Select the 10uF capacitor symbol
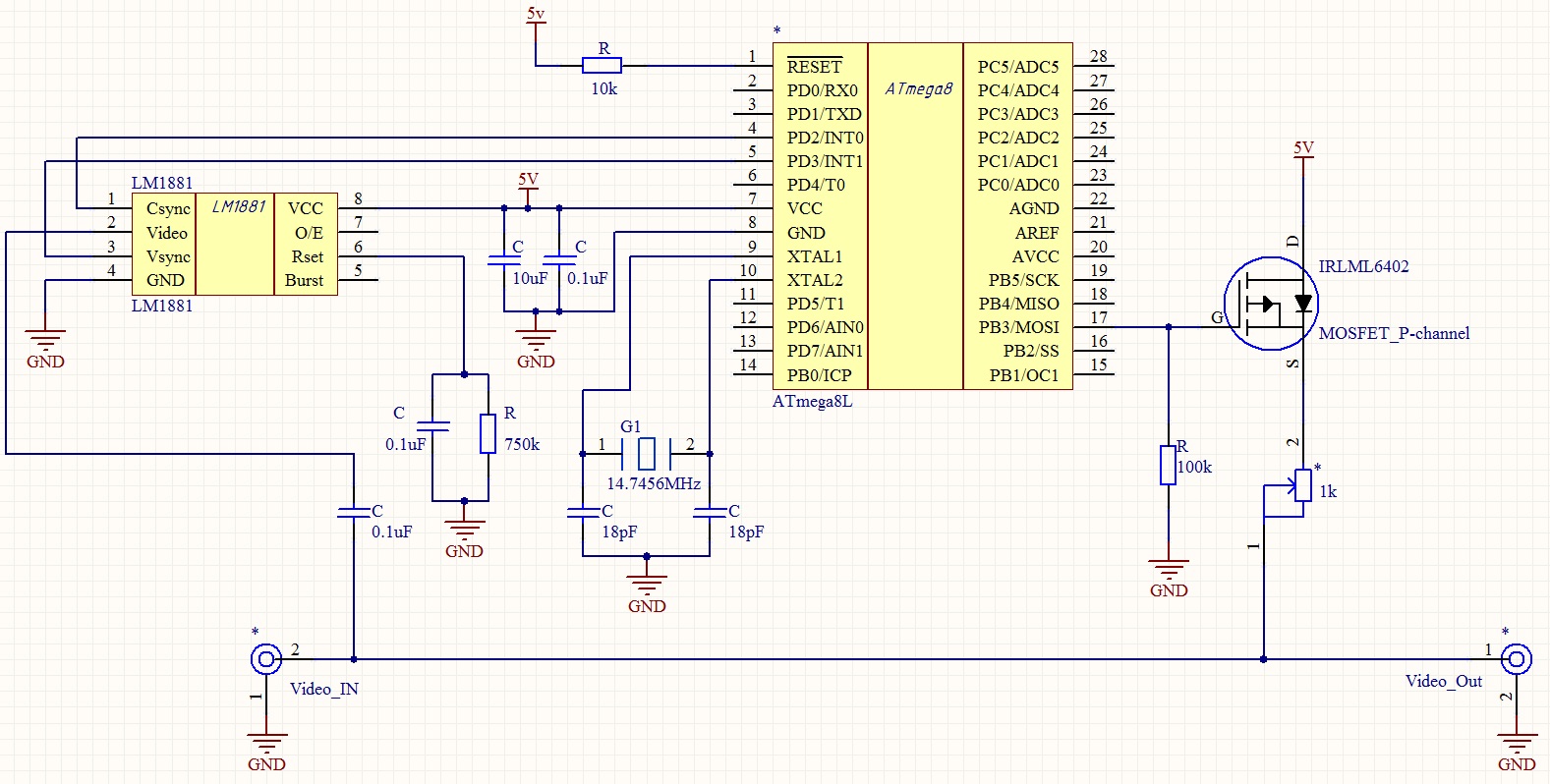 [504, 260]
